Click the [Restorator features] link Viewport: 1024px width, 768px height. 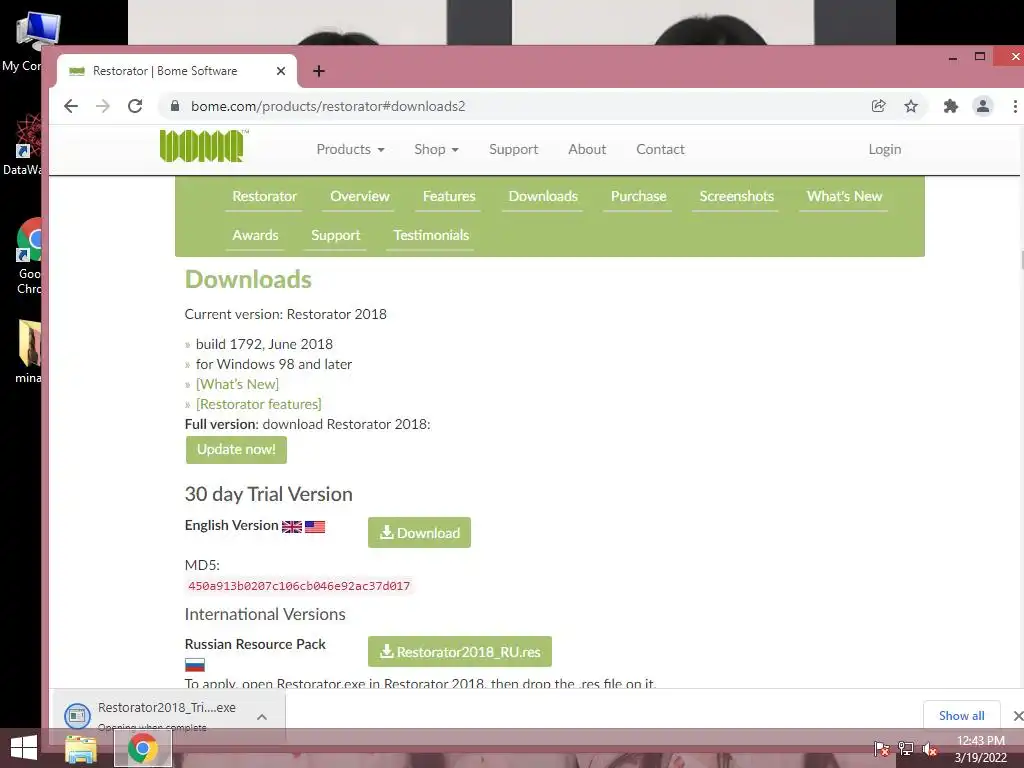click(x=259, y=404)
